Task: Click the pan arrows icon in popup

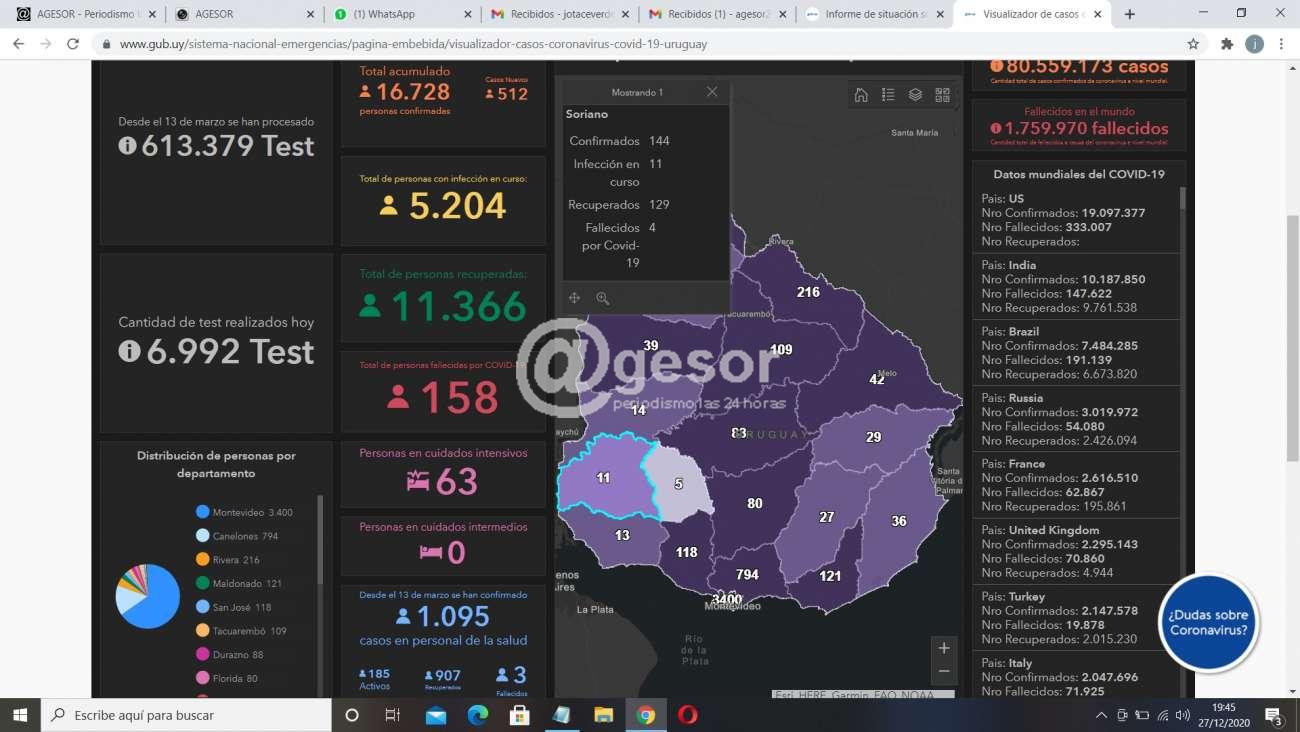Action: tap(575, 298)
